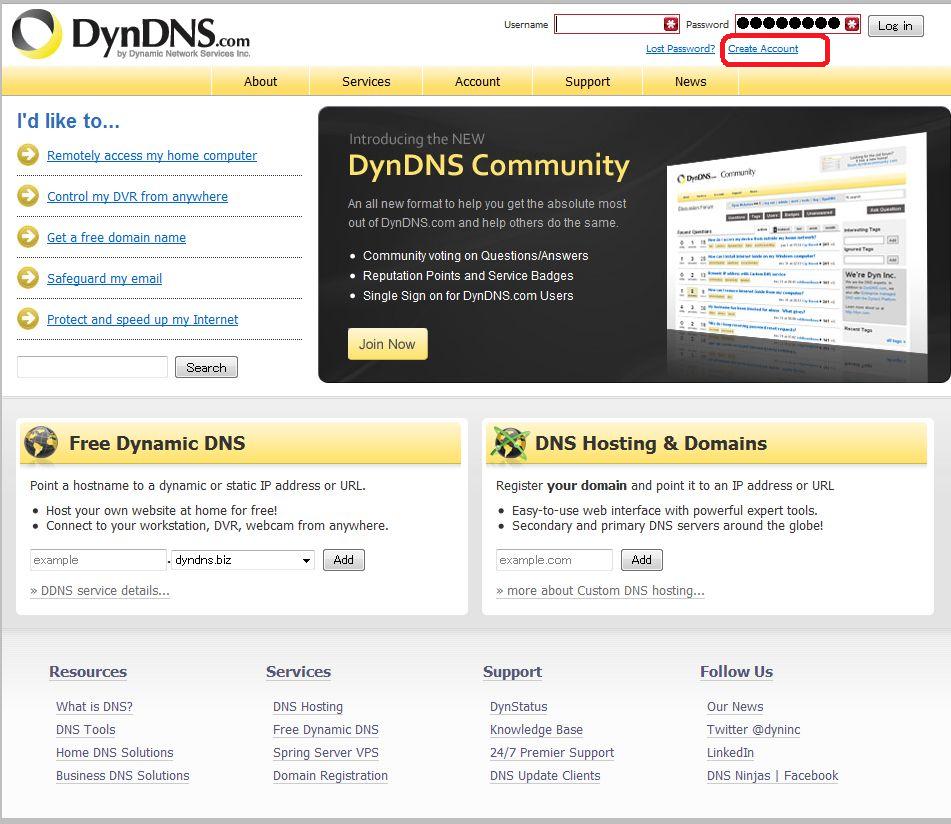This screenshot has height=824, width=951.
Task: Open Protect and speed up my Internet link
Action: (x=143, y=319)
